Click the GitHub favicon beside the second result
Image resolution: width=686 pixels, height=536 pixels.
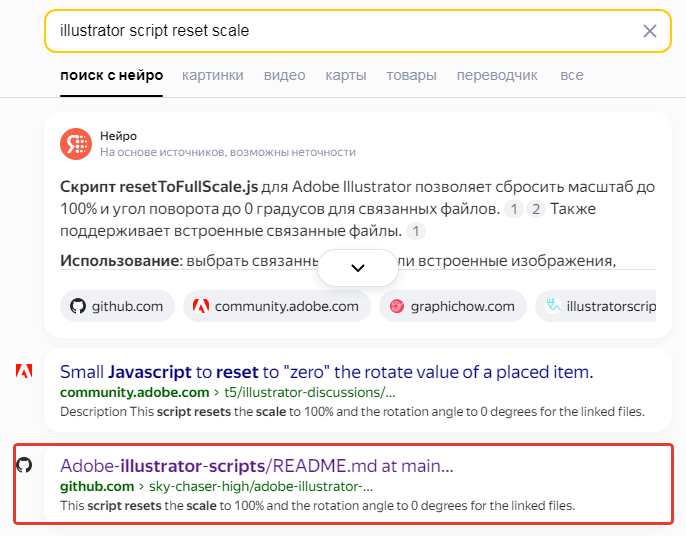pyautogui.click(x=24, y=465)
